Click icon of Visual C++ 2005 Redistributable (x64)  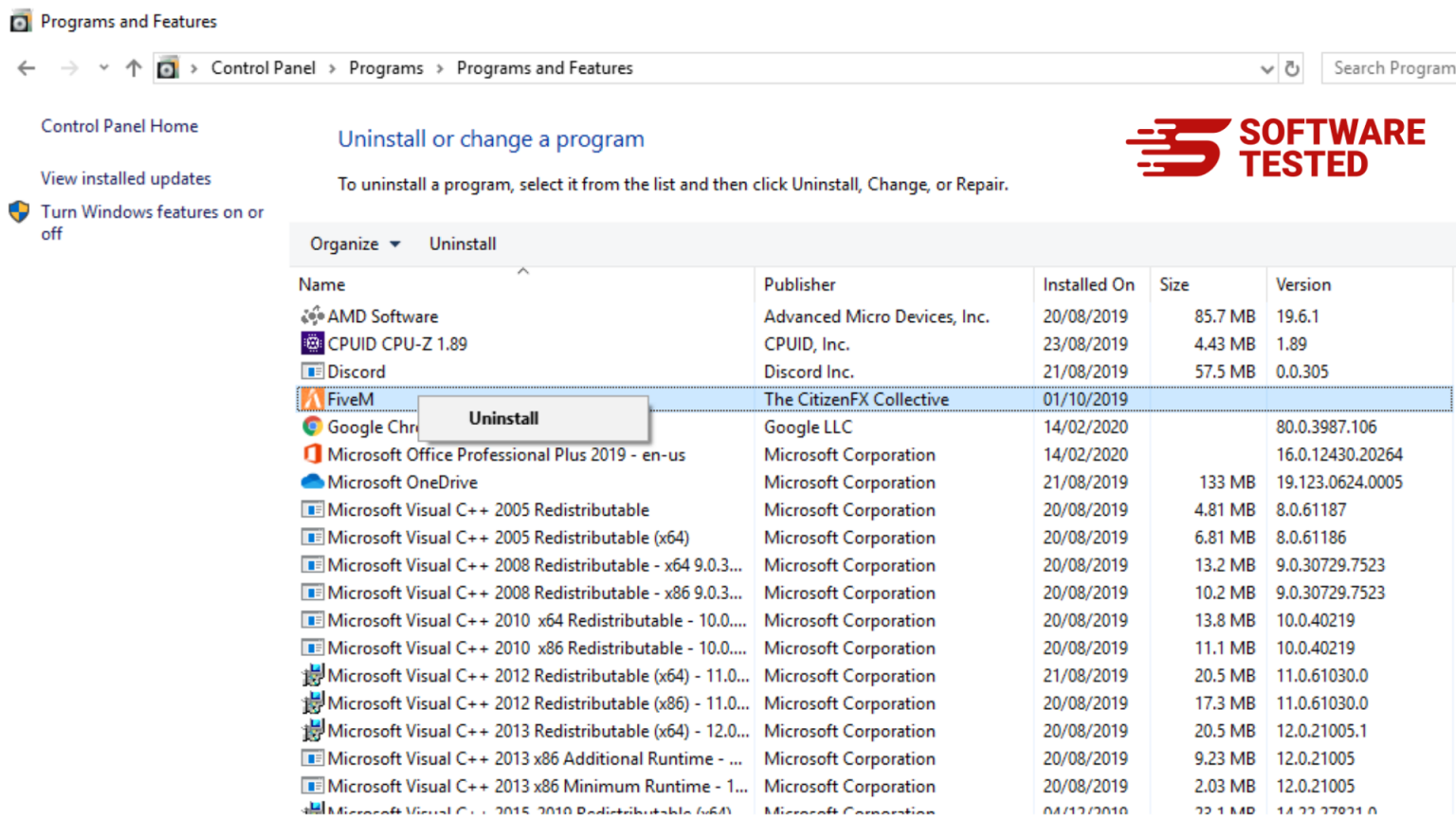312,537
